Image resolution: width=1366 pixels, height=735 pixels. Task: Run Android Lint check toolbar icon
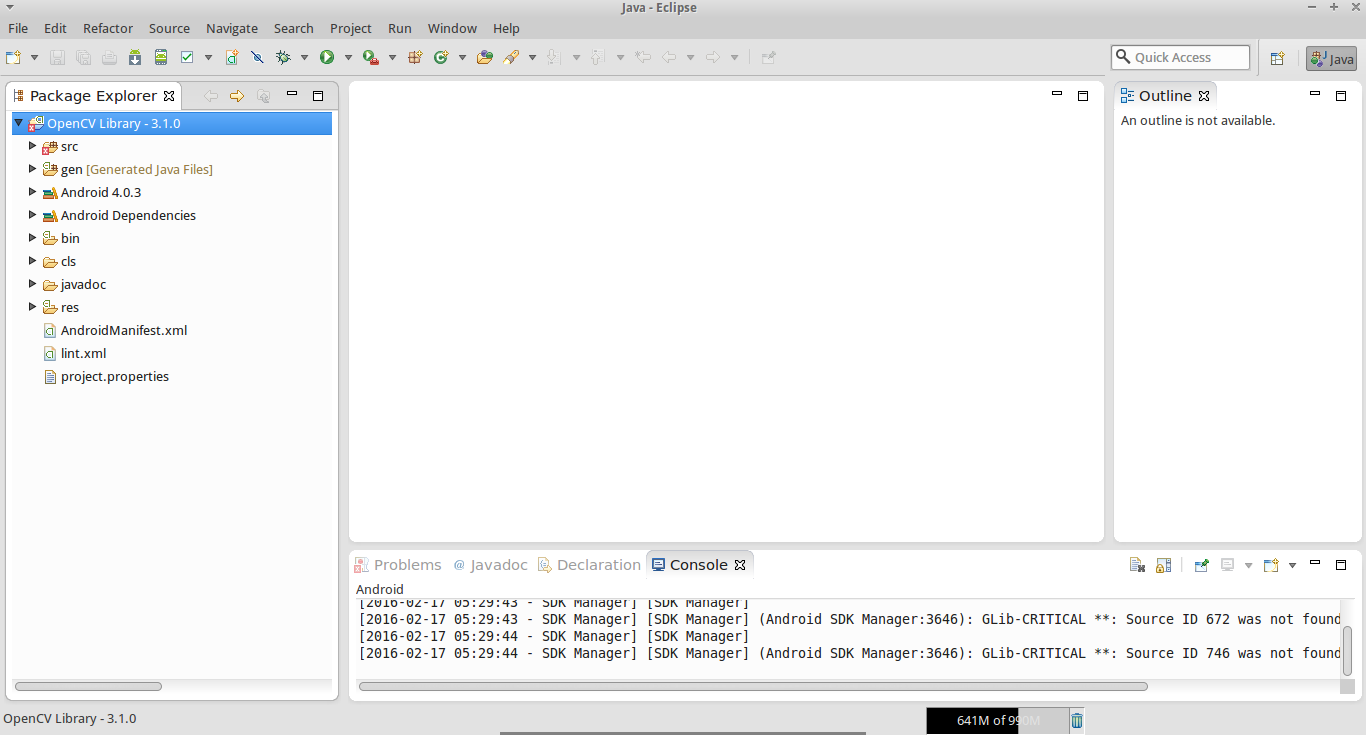click(x=187, y=57)
